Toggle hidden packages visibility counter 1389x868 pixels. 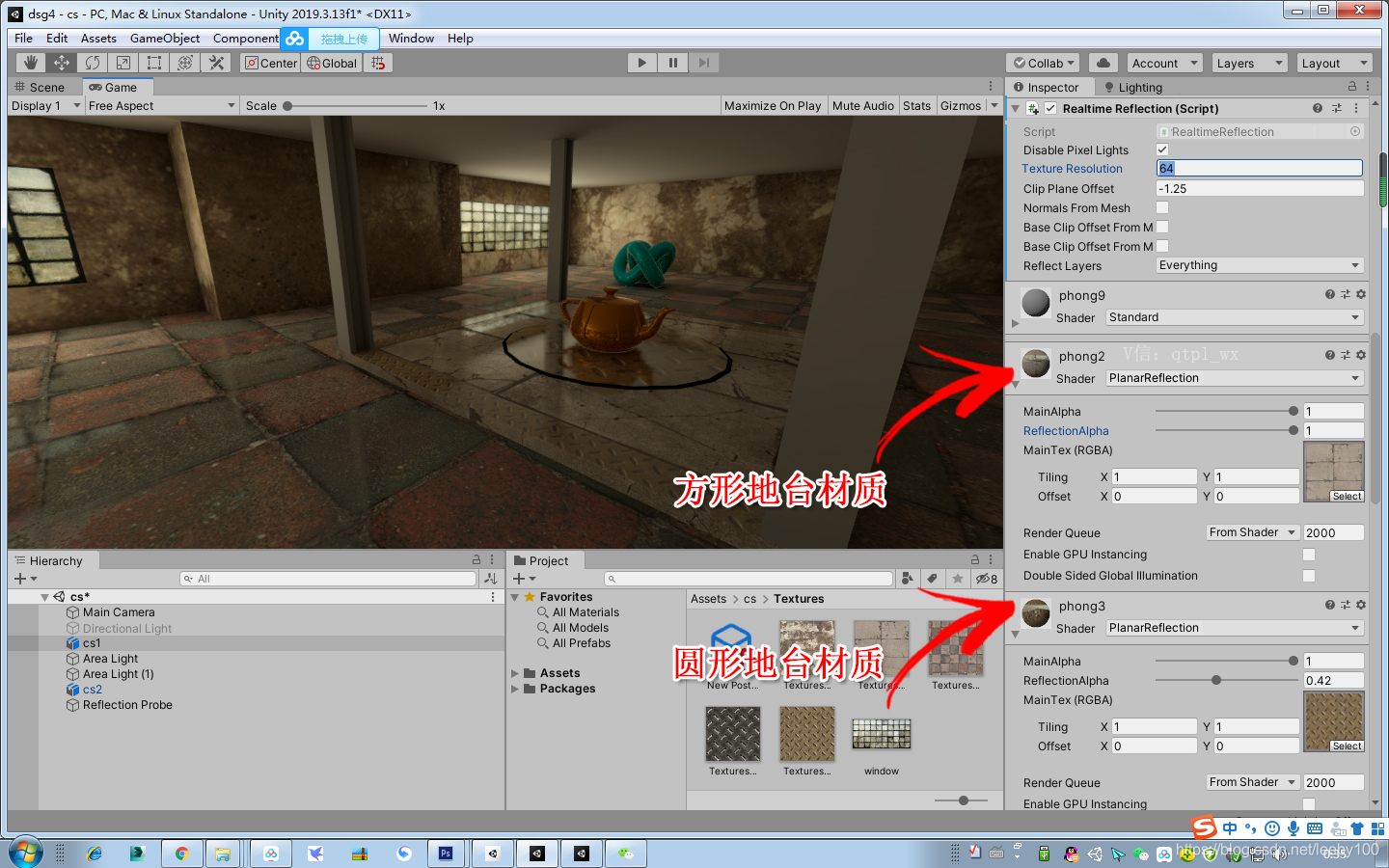tap(987, 579)
